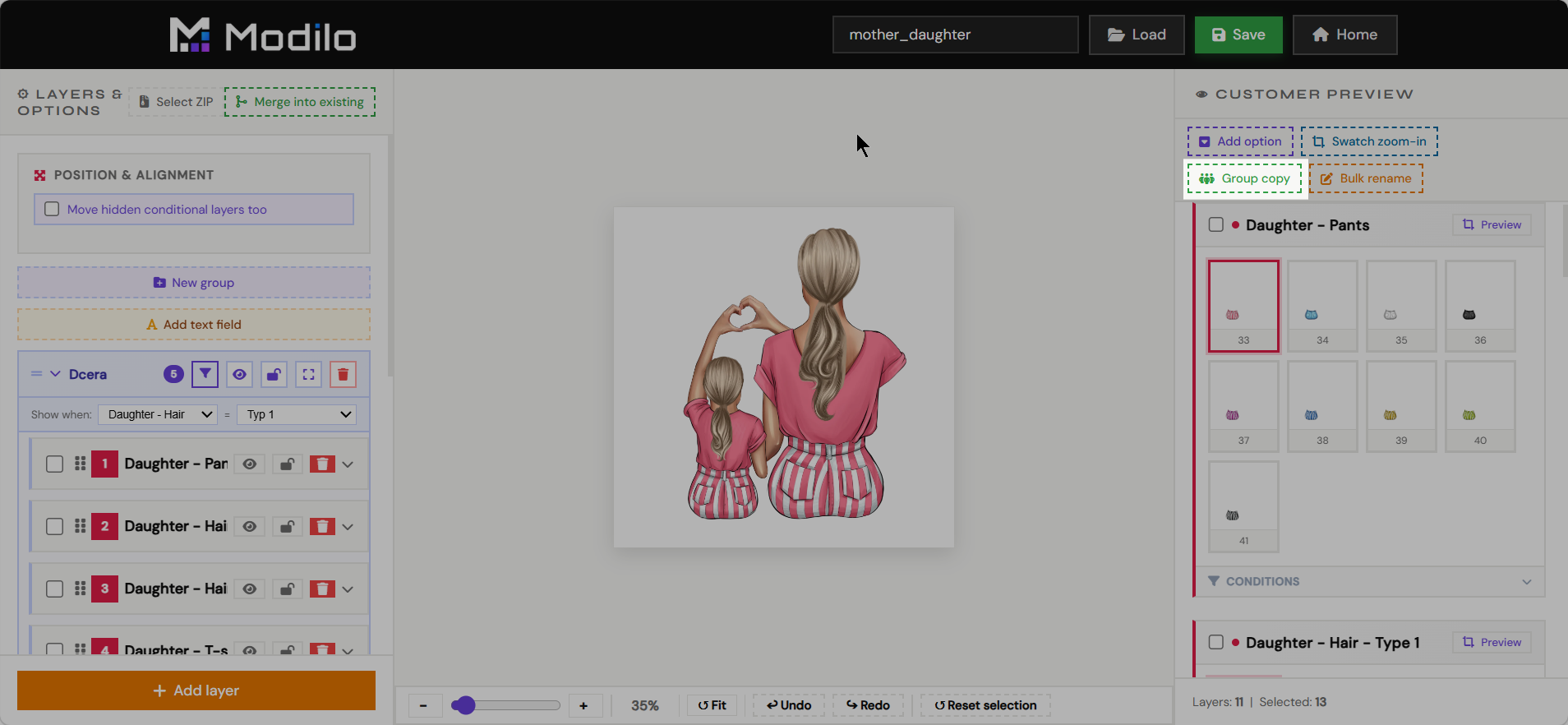Image resolution: width=1568 pixels, height=725 pixels.
Task: Click the layer count badge 5
Action: [173, 374]
